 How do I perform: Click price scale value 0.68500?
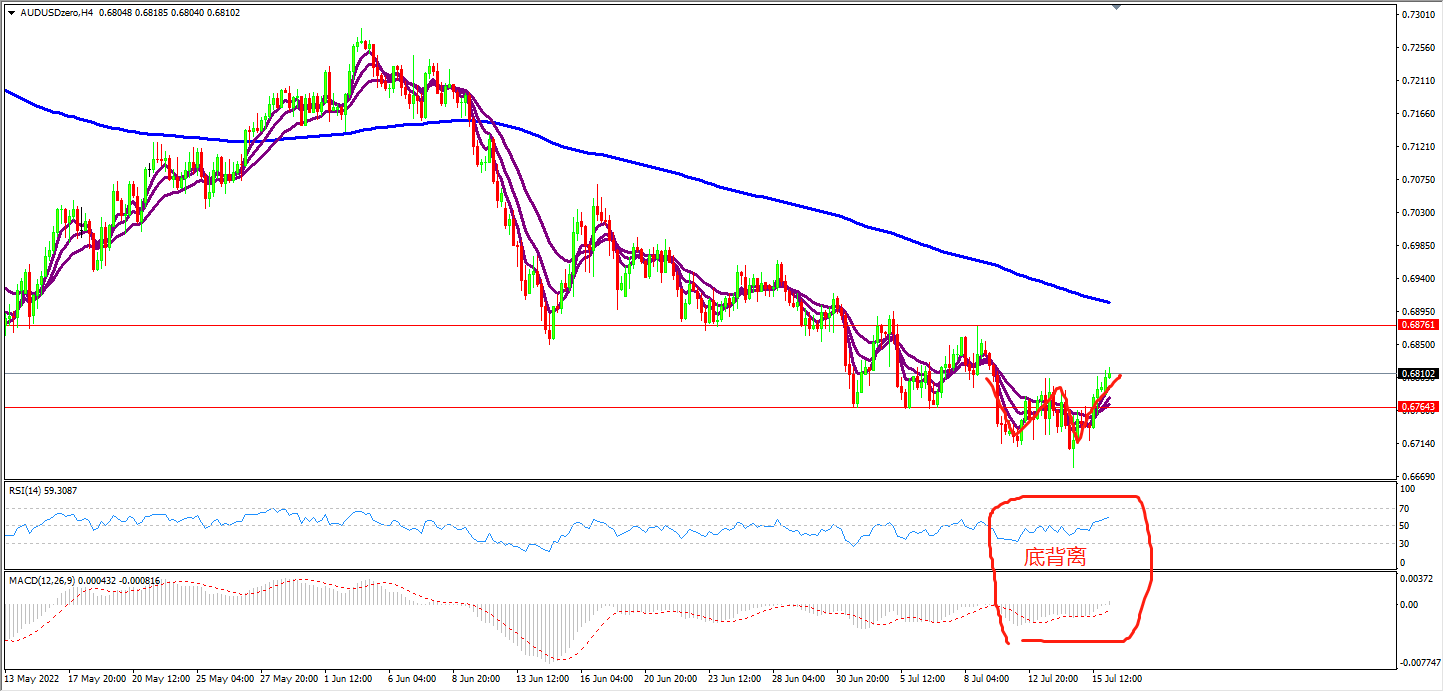click(1419, 345)
